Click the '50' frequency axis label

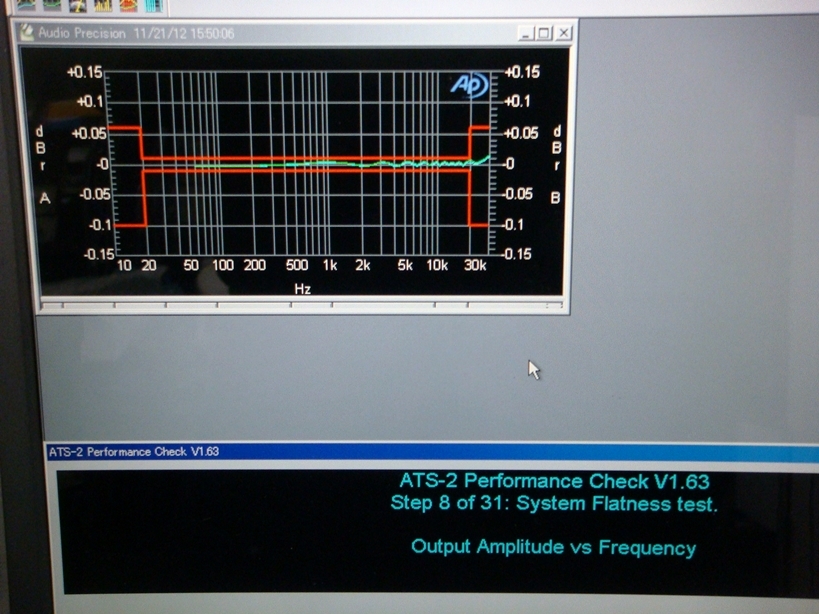tap(191, 265)
